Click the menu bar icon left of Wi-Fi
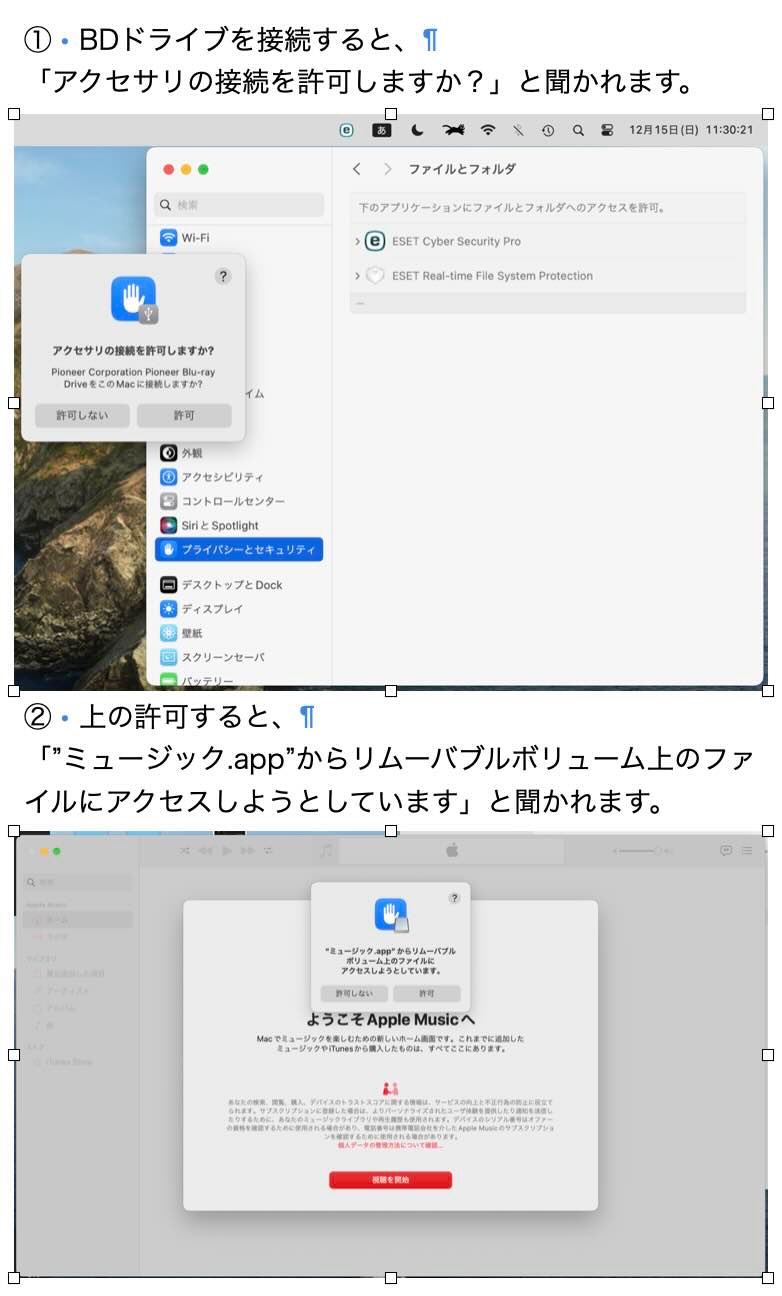Viewport: 782px width, 1296px height. (453, 130)
